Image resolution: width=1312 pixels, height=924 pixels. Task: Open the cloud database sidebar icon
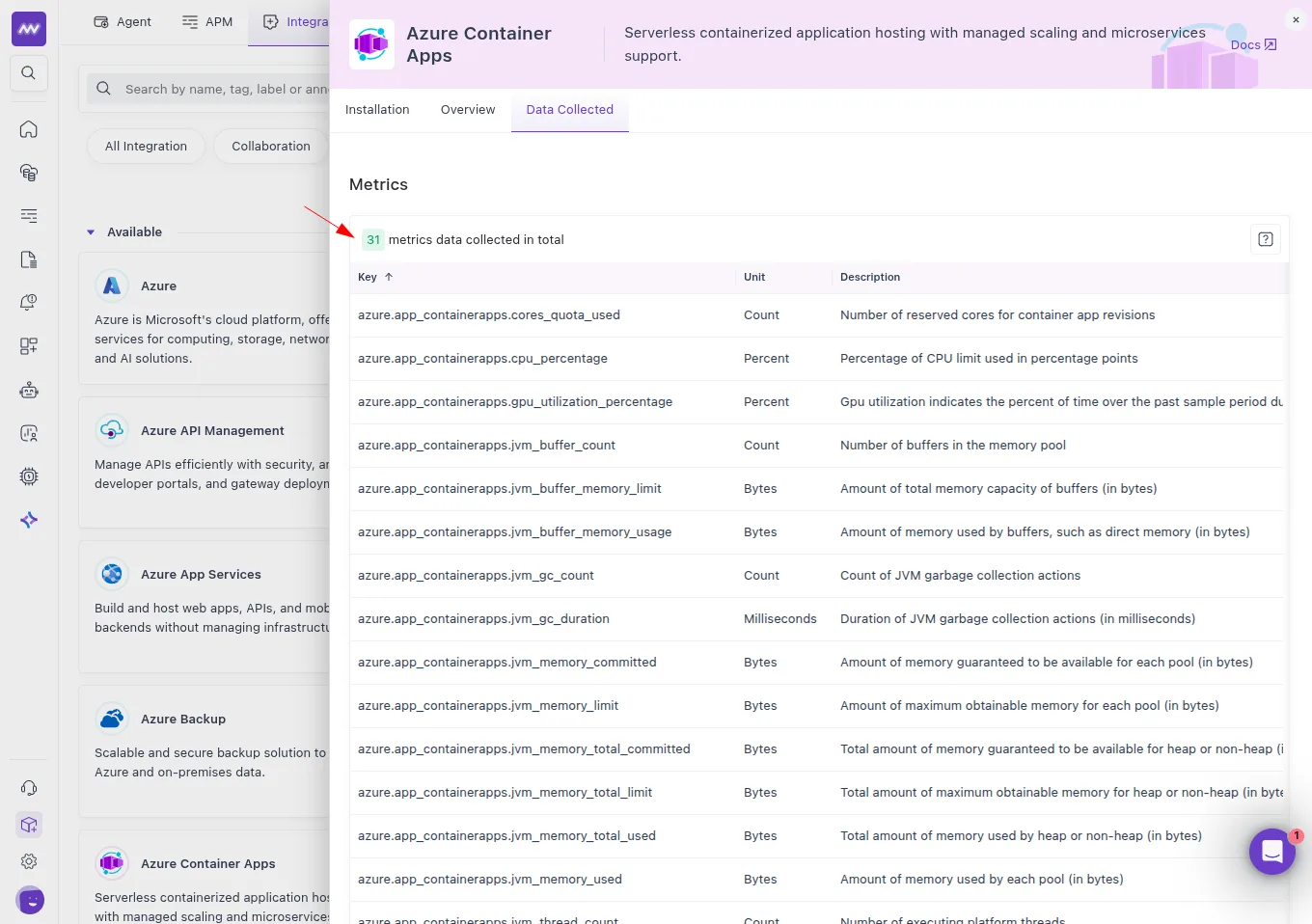[29, 173]
